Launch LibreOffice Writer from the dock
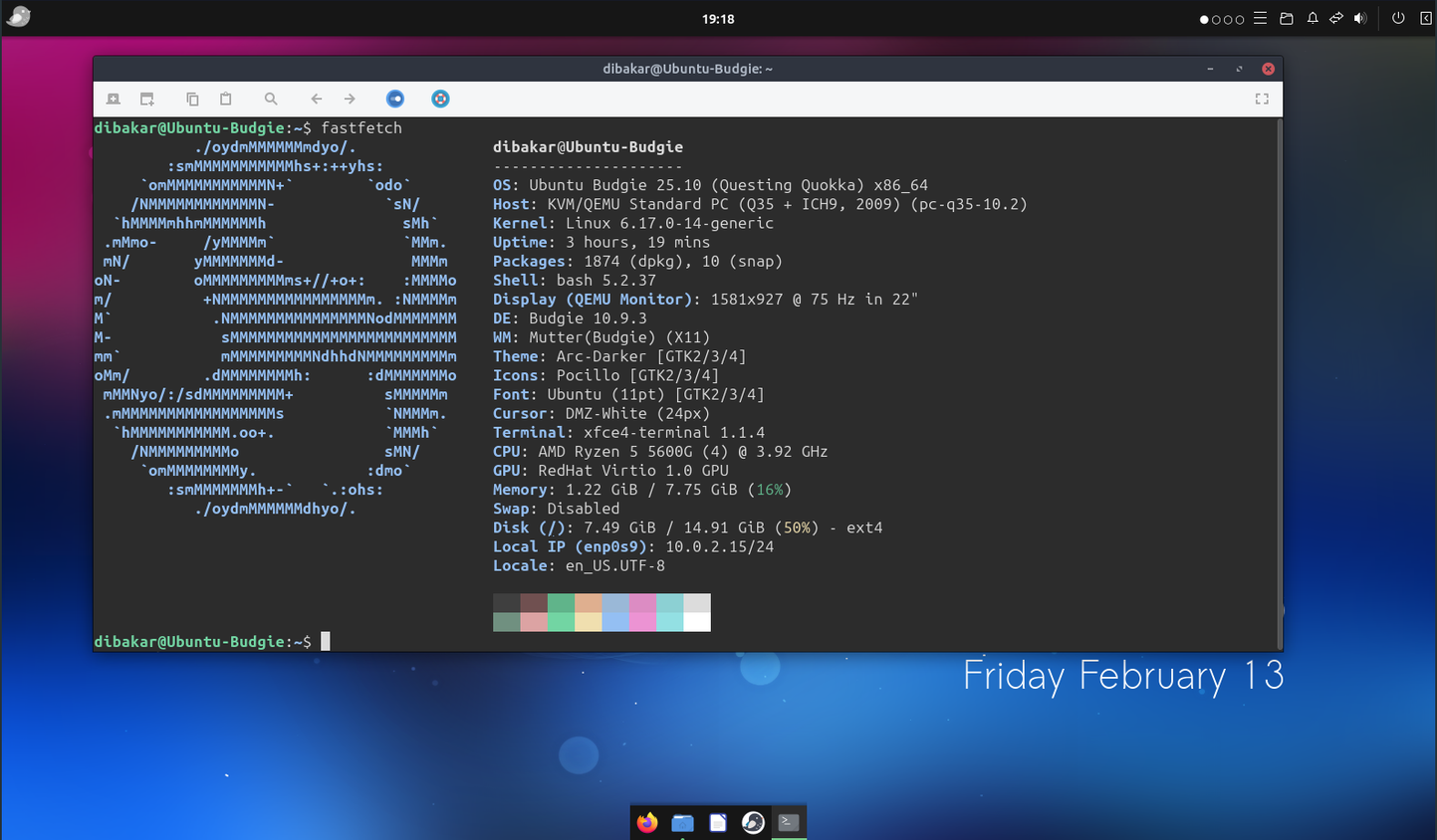Screen dimensions: 1437x840 [718, 822]
